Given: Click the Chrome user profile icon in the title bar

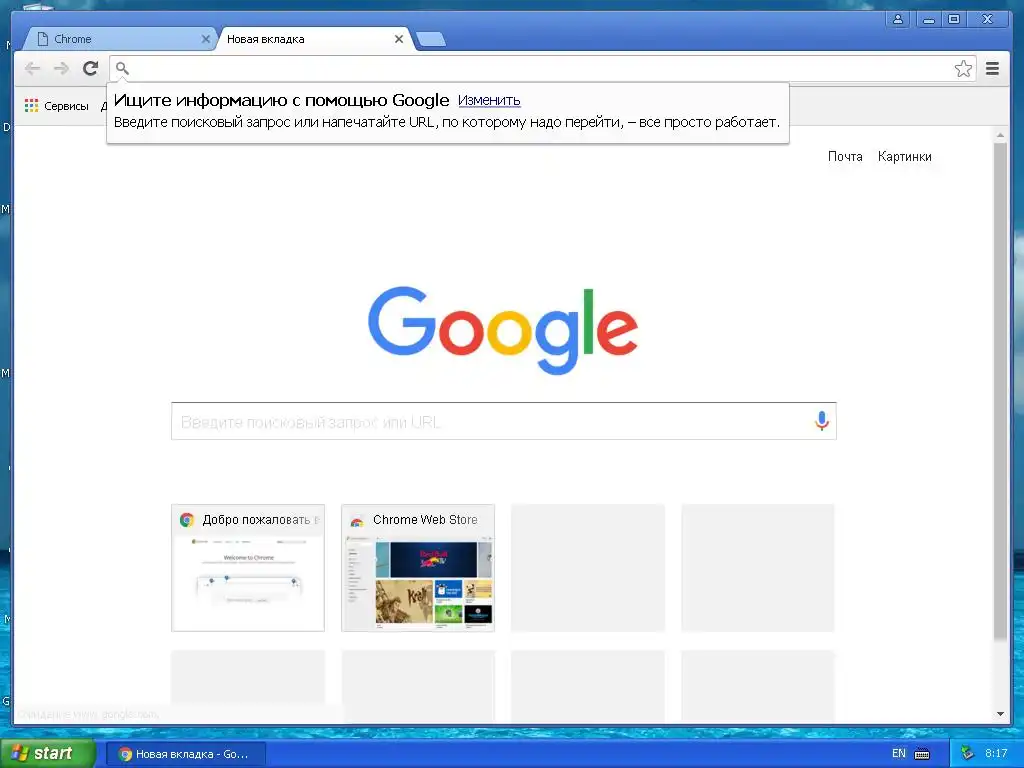Looking at the screenshot, I should tap(898, 19).
